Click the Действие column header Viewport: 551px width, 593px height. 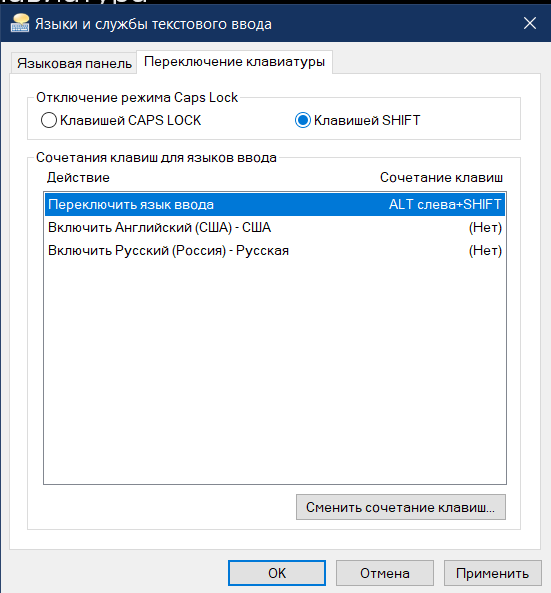[x=78, y=177]
